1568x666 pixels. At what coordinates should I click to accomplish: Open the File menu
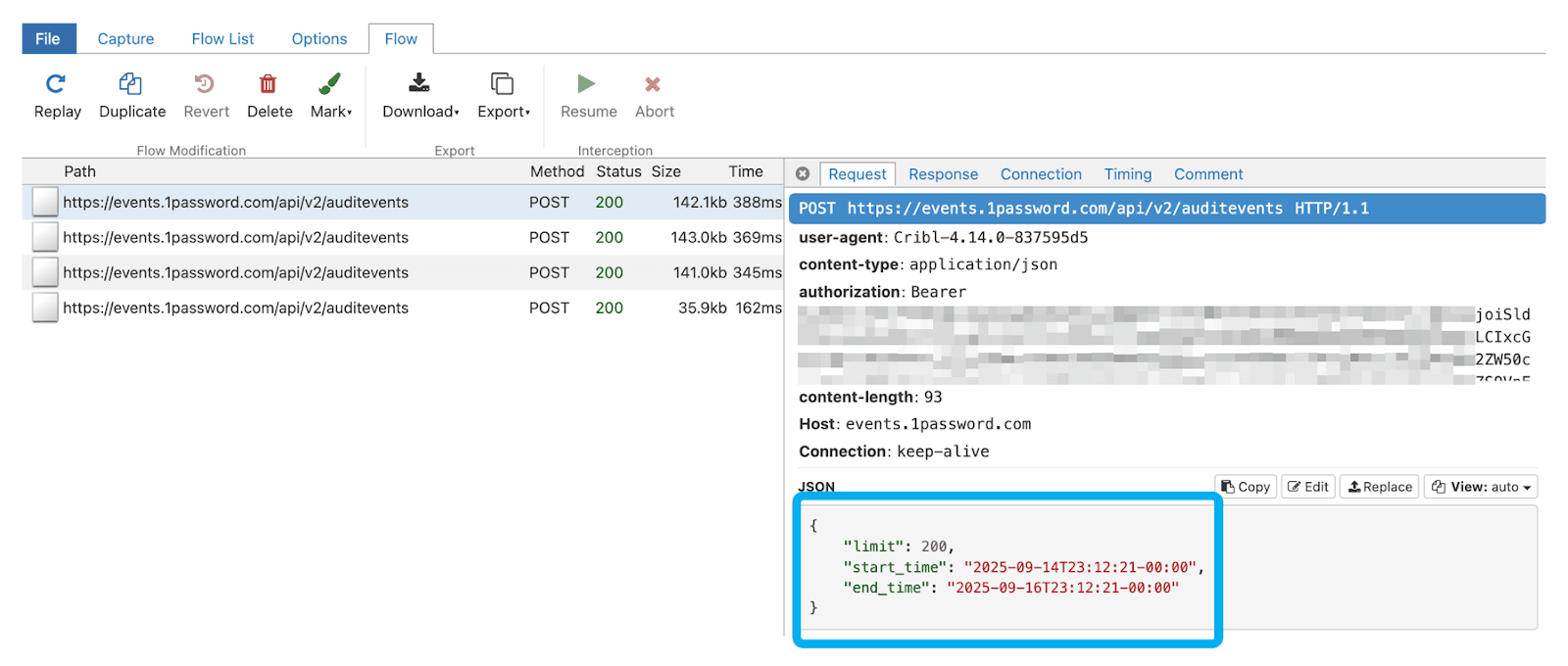[48, 39]
